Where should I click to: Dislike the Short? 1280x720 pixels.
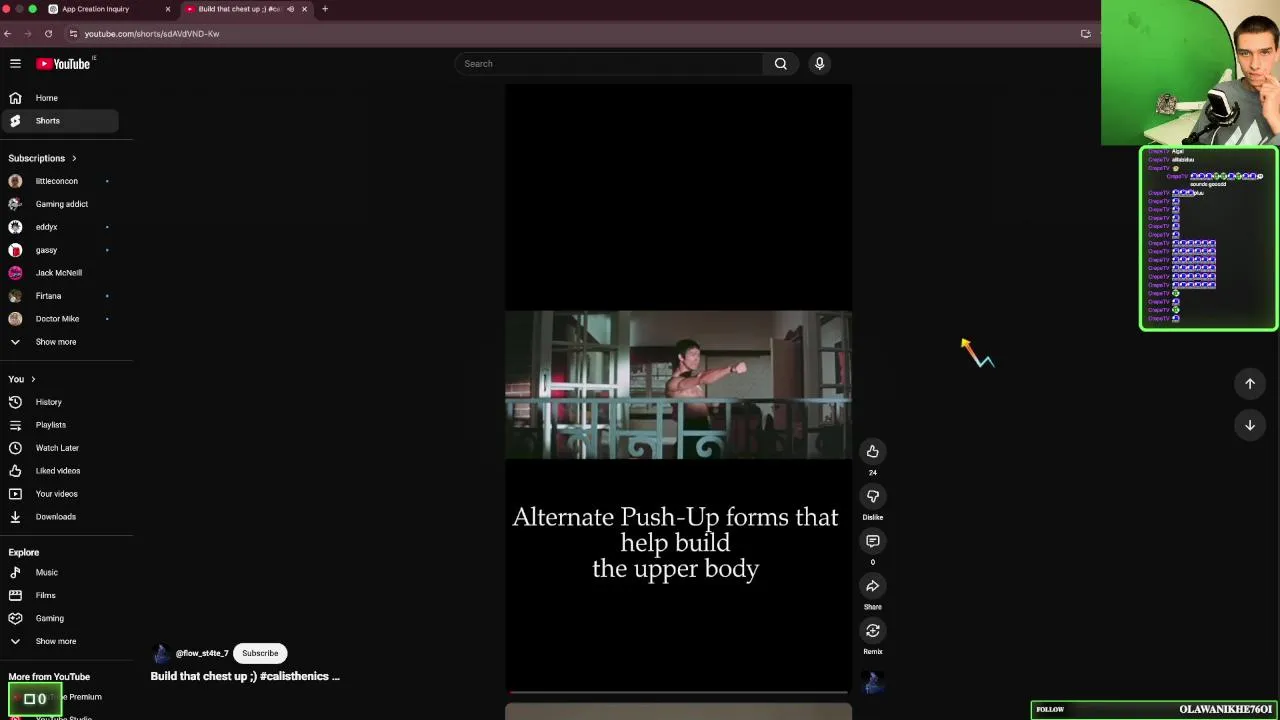coord(873,497)
